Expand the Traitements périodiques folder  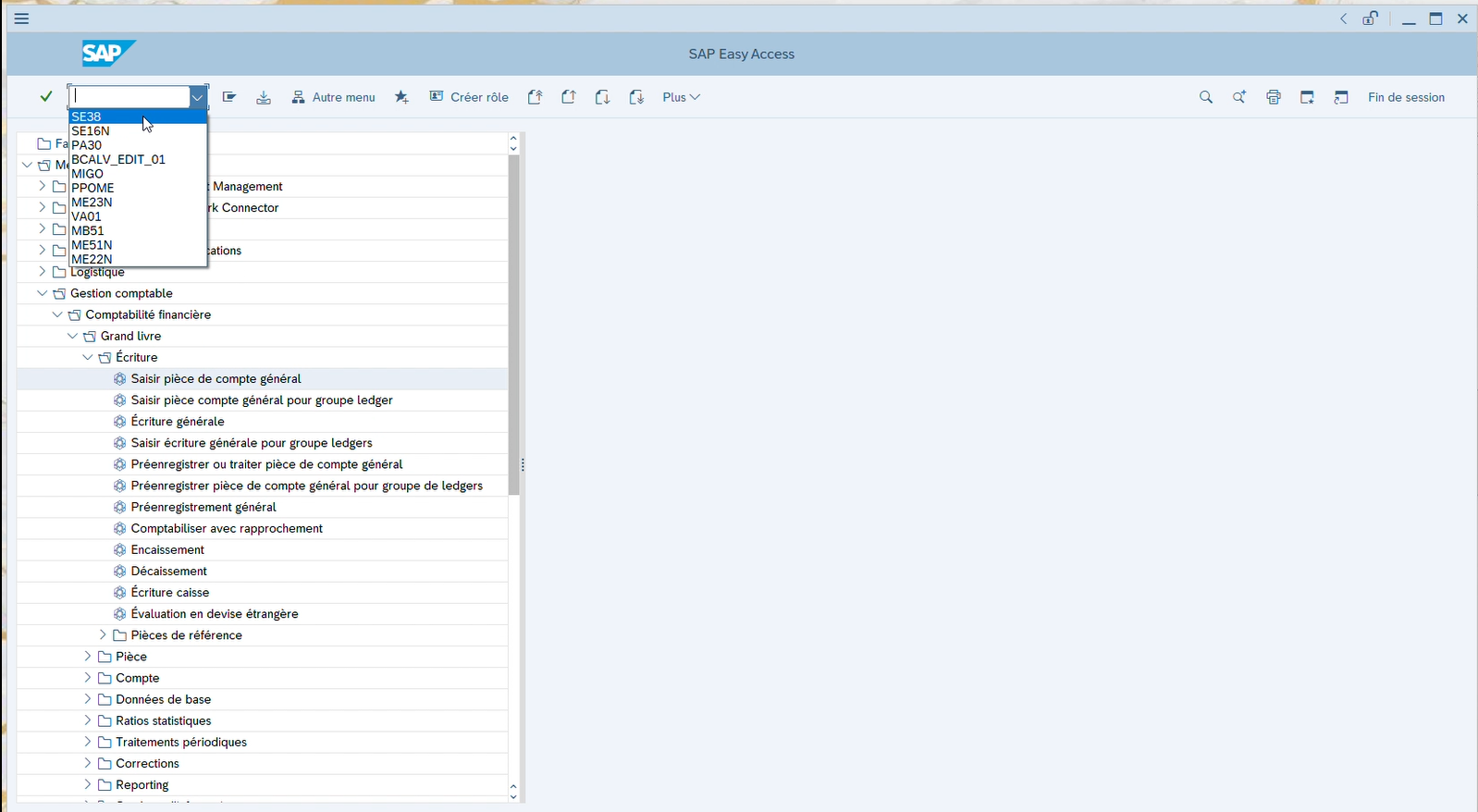88,741
